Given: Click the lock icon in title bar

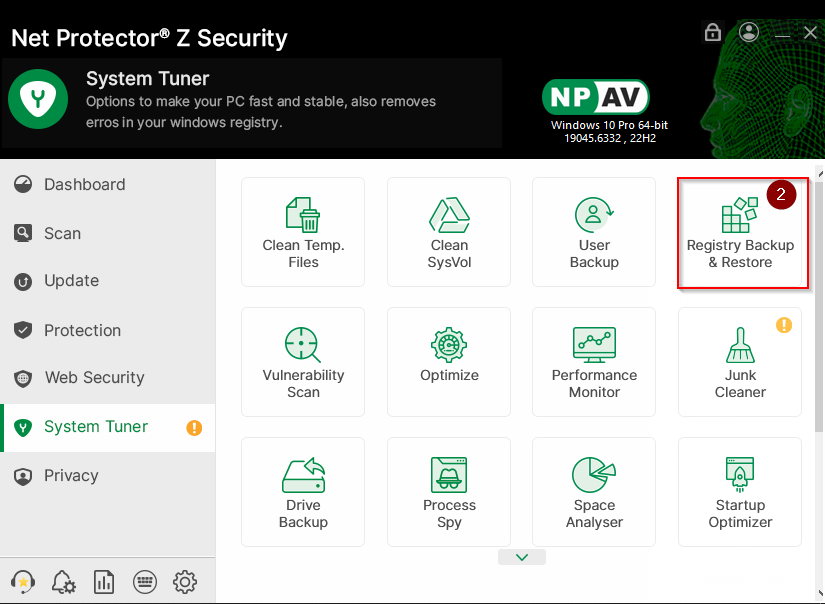Looking at the screenshot, I should [713, 32].
